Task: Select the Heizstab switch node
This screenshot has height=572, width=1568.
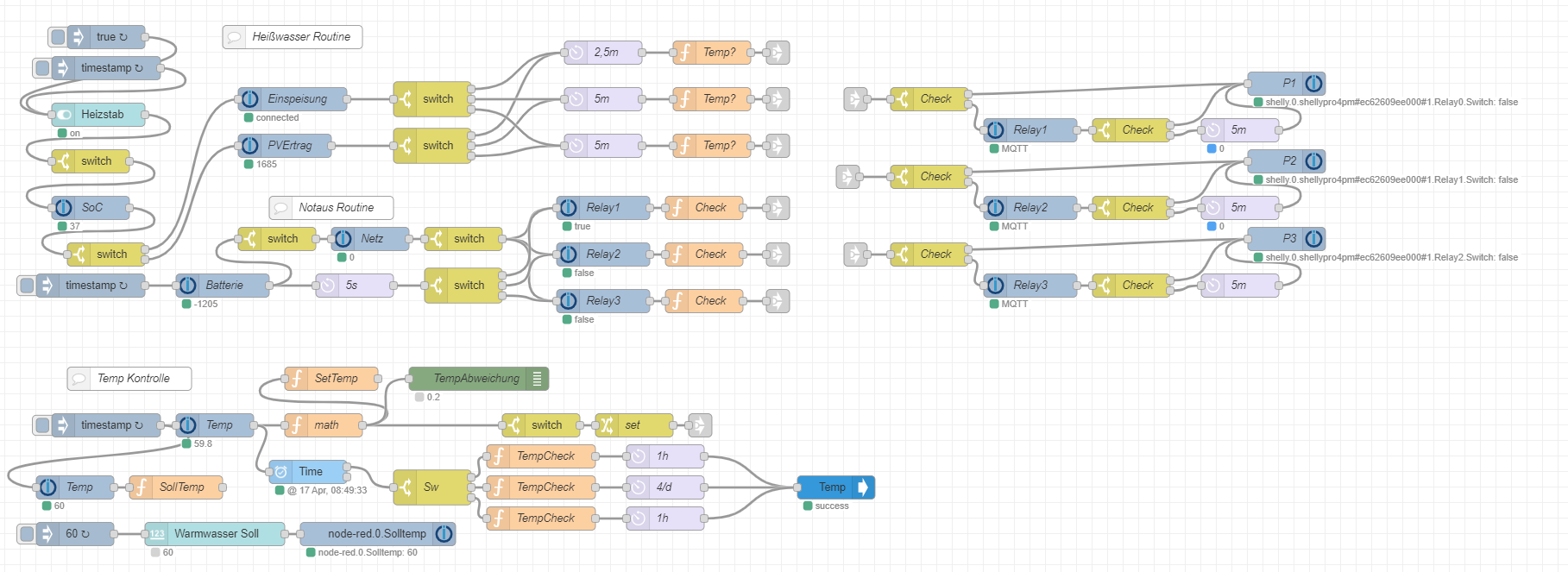Action: 98,115
